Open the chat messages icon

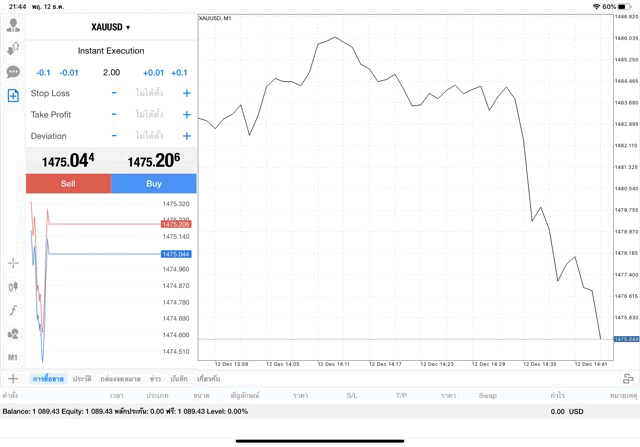click(13, 72)
